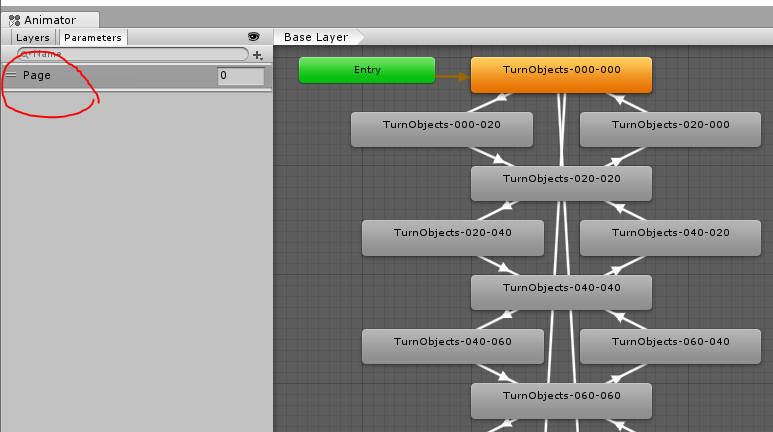Select the Entry to TurnObjects-000-000 transition arrow
773x432 pixels.
click(x=453, y=76)
